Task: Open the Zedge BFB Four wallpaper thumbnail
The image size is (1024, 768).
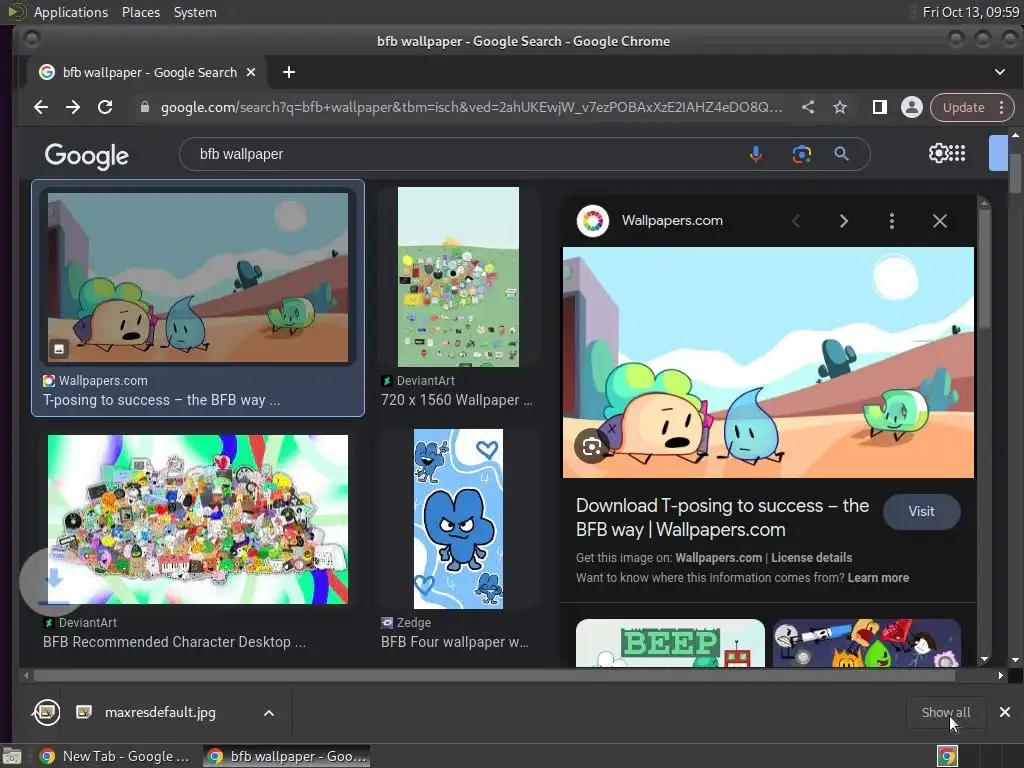Action: click(458, 519)
